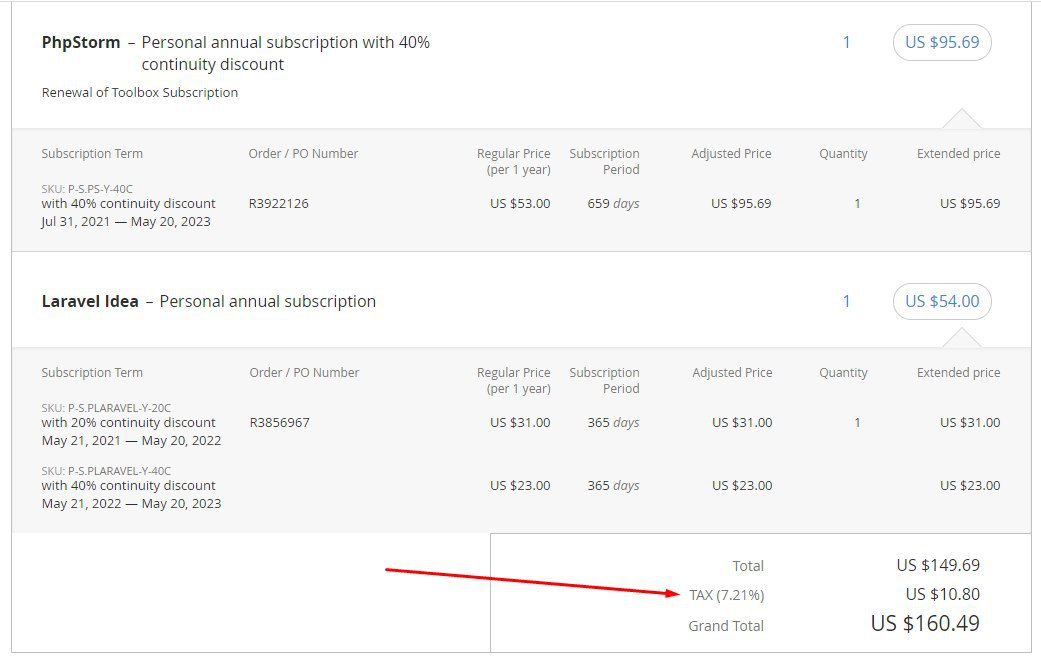Click the tax amount US $10.80
1041x657 pixels.
click(943, 595)
